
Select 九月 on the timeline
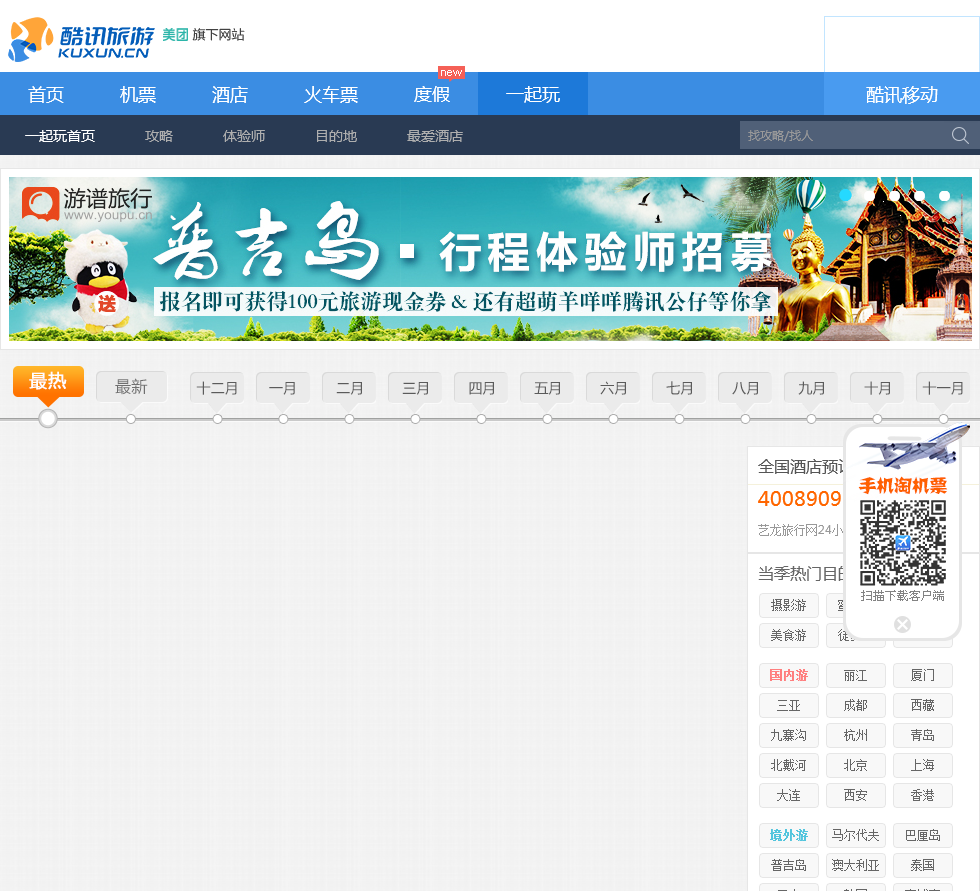(811, 388)
